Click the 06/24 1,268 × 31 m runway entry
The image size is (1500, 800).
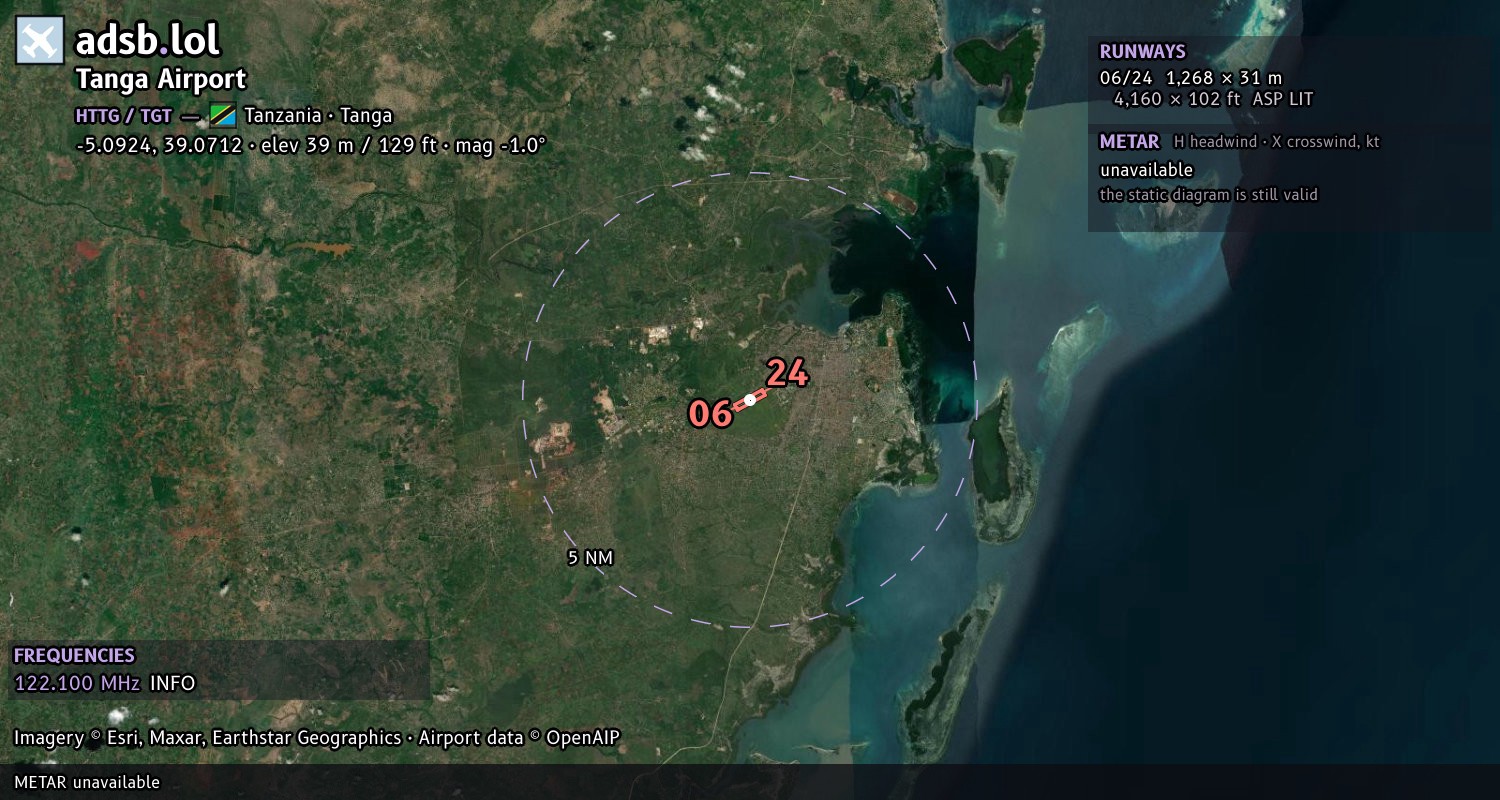click(1190, 77)
